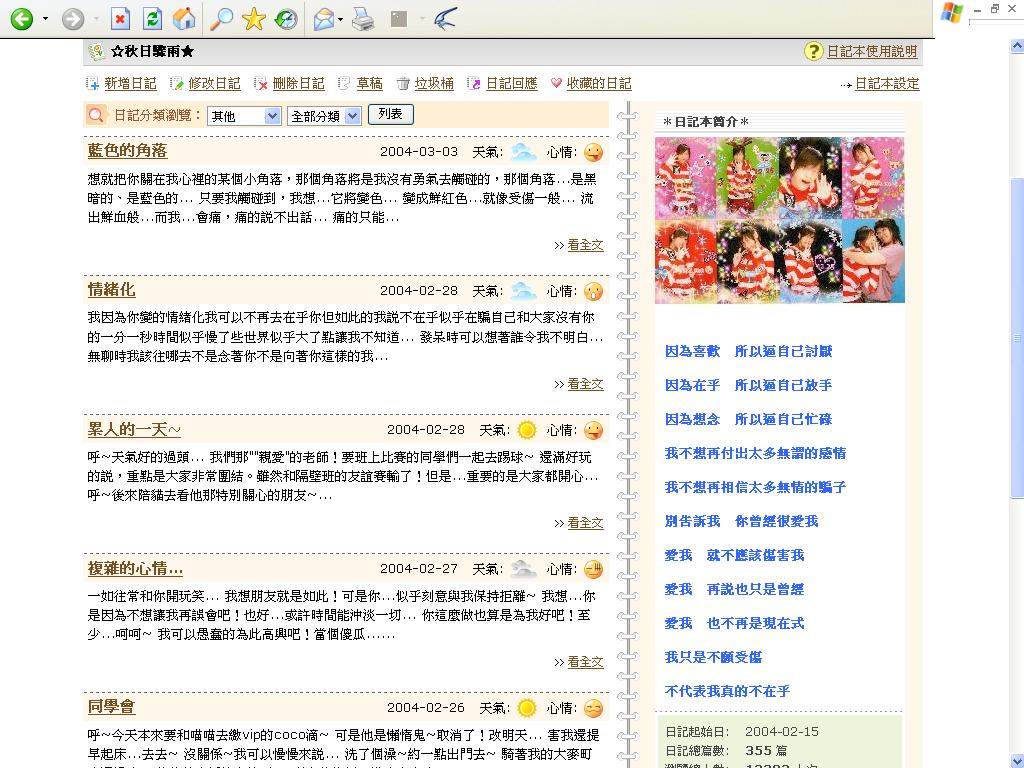Select 刪除日記 from the diary menu
This screenshot has width=1024, height=768.
tap(298, 84)
